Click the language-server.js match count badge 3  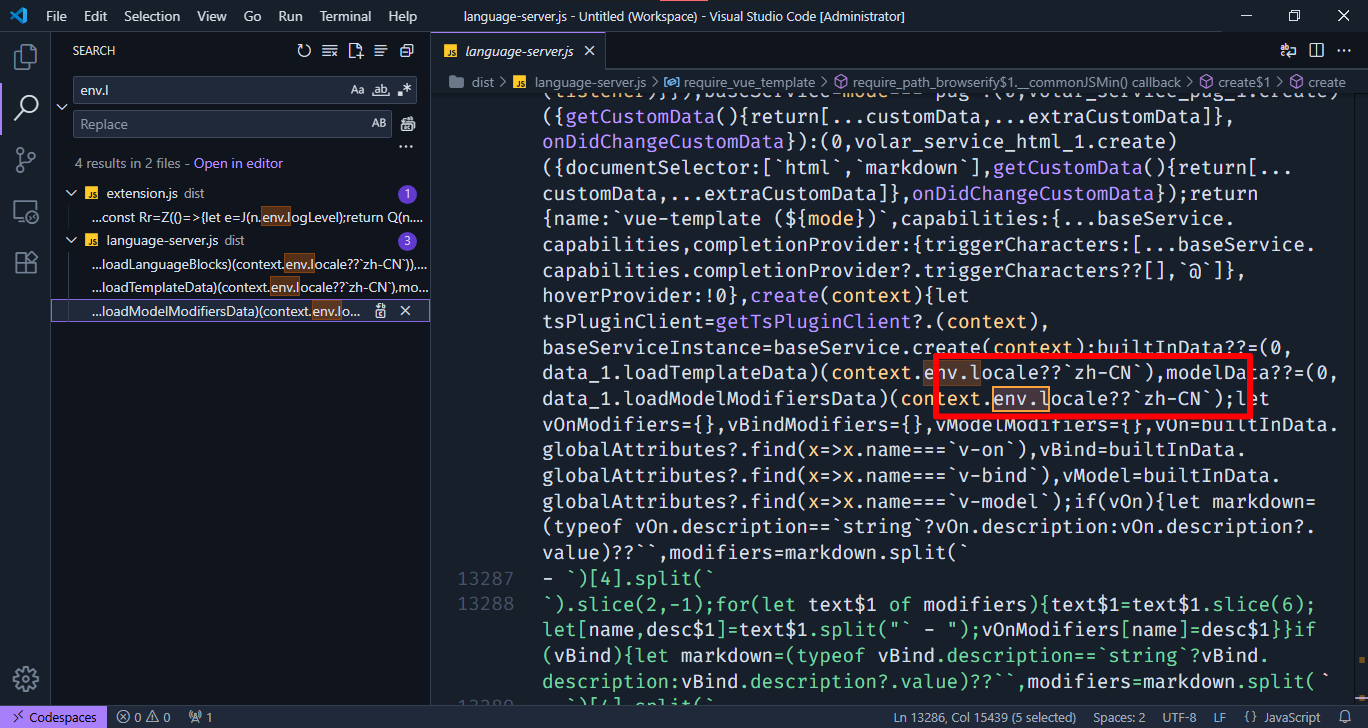tap(407, 241)
